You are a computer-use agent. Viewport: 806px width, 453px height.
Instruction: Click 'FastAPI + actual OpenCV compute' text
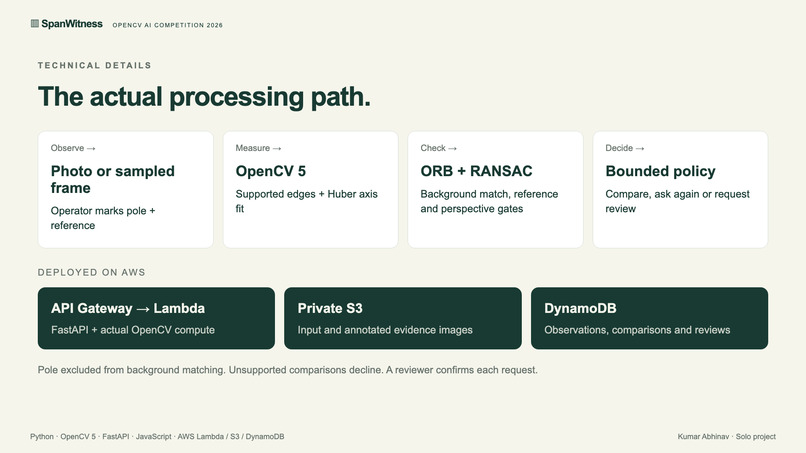click(133, 330)
